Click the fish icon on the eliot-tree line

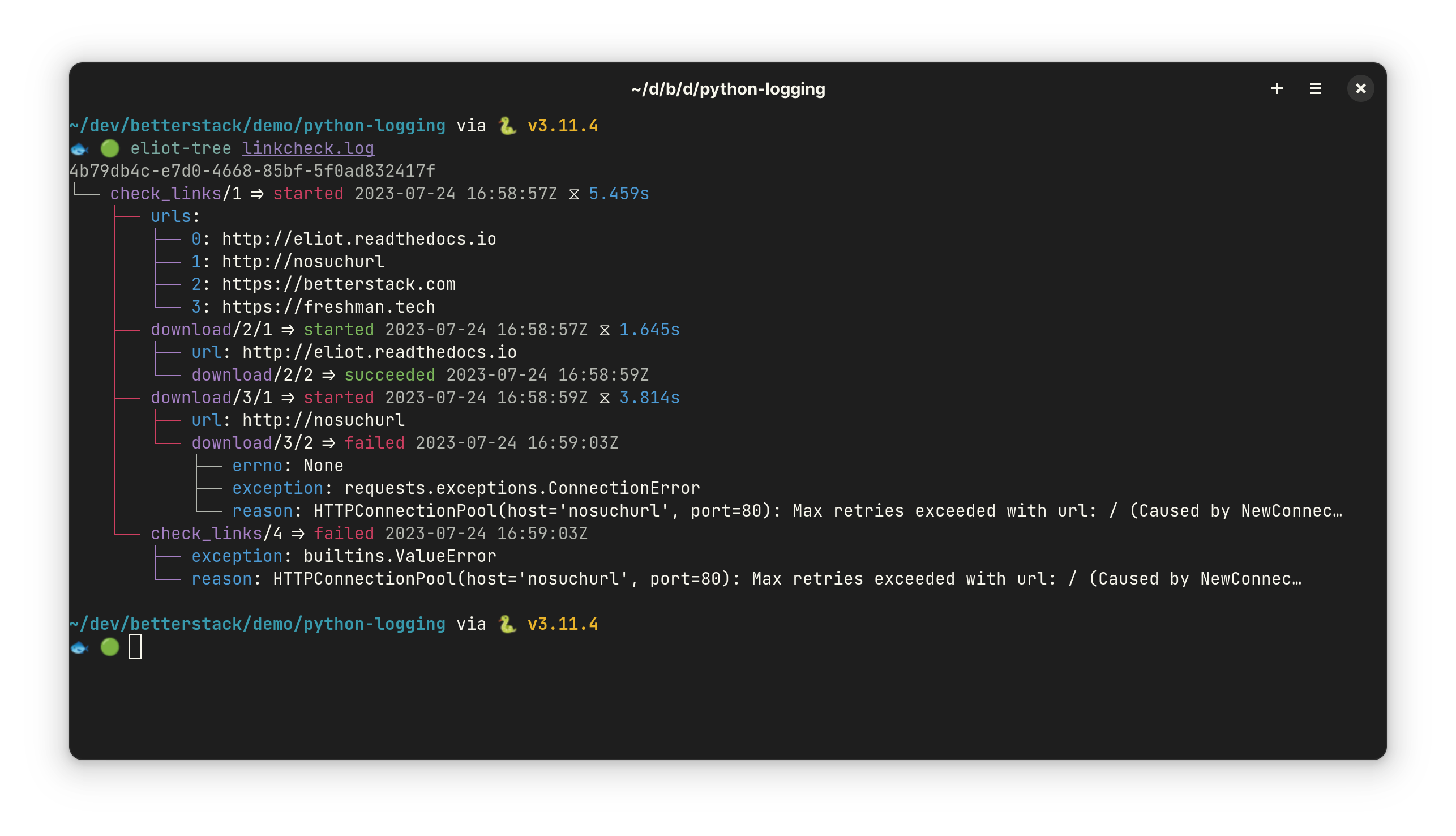79,150
